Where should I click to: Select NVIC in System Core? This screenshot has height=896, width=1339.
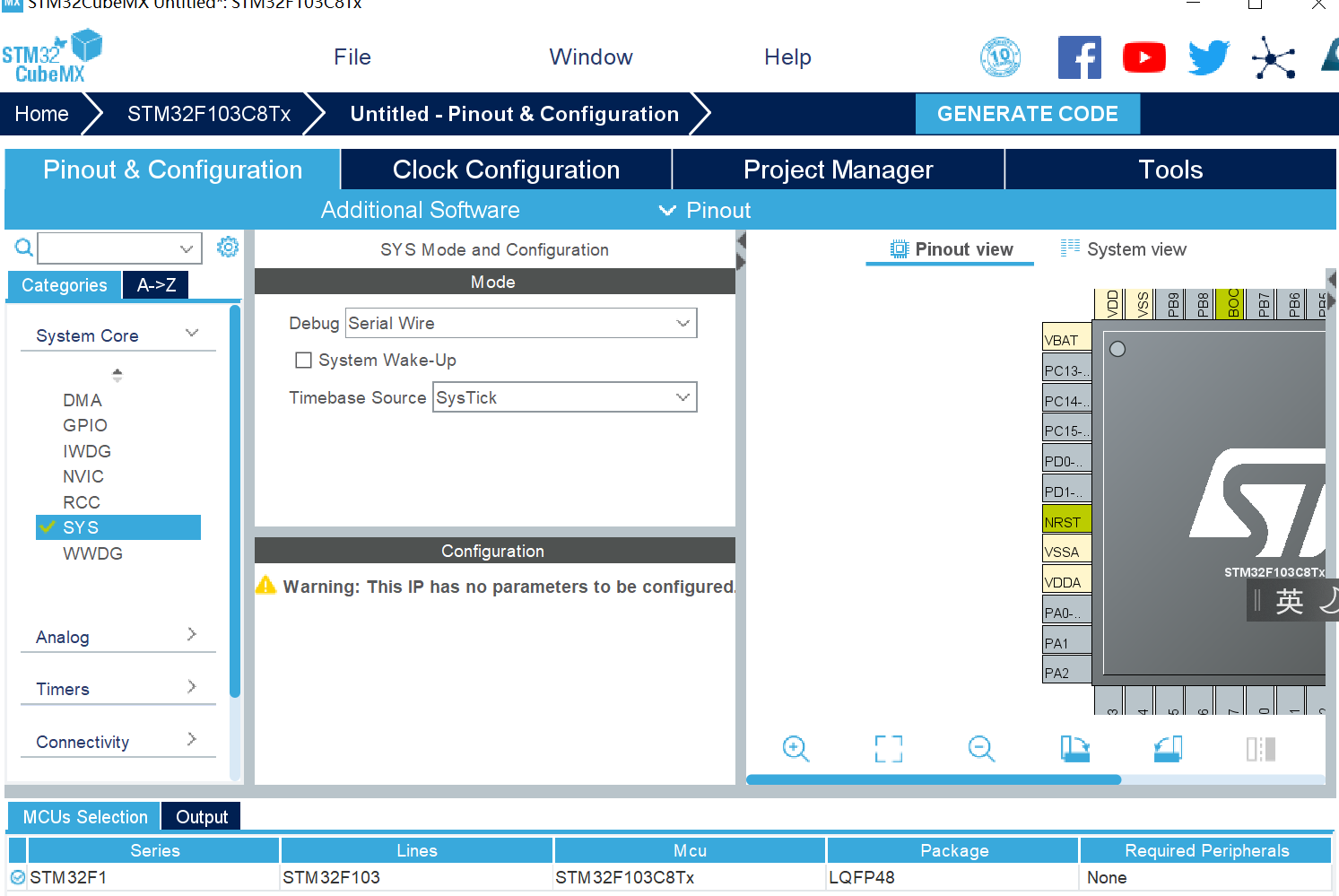click(x=83, y=476)
